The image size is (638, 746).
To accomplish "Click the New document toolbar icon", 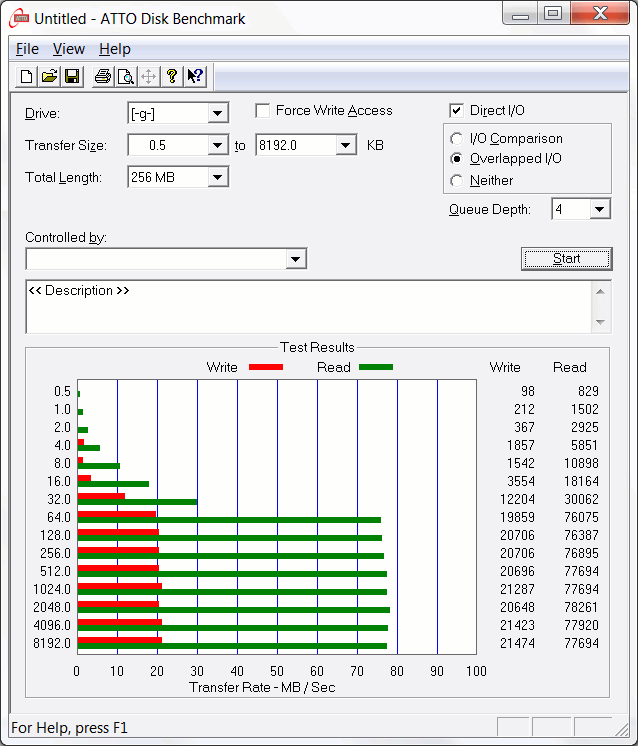I will click(27, 76).
